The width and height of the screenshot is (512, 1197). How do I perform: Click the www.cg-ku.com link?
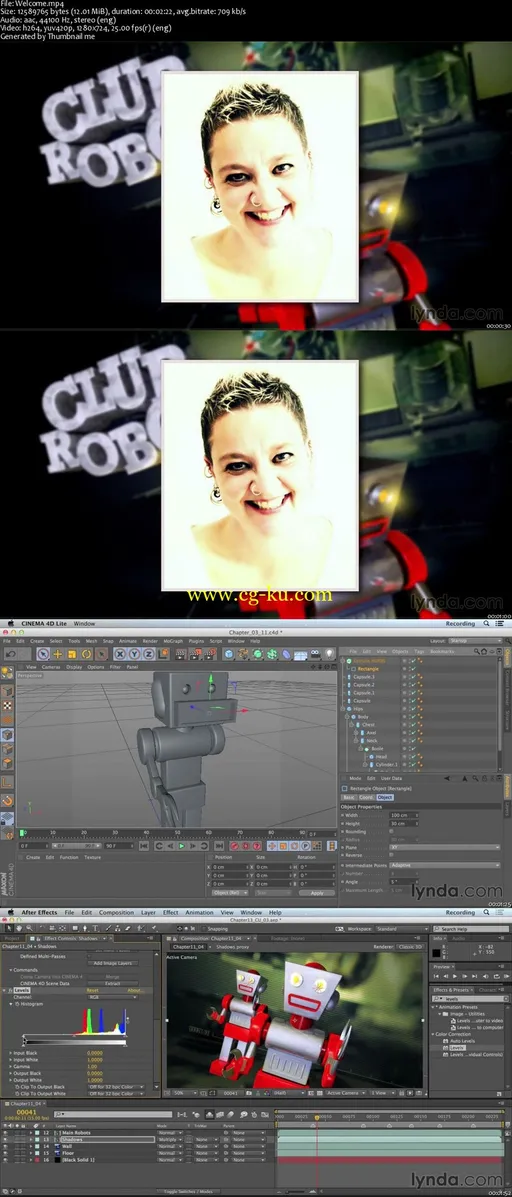tap(259, 595)
